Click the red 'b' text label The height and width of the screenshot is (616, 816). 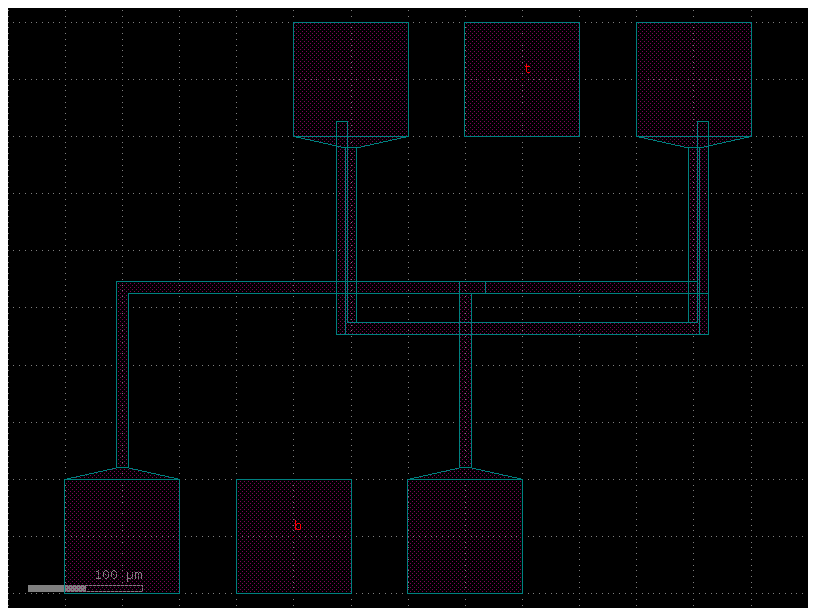pos(298,525)
